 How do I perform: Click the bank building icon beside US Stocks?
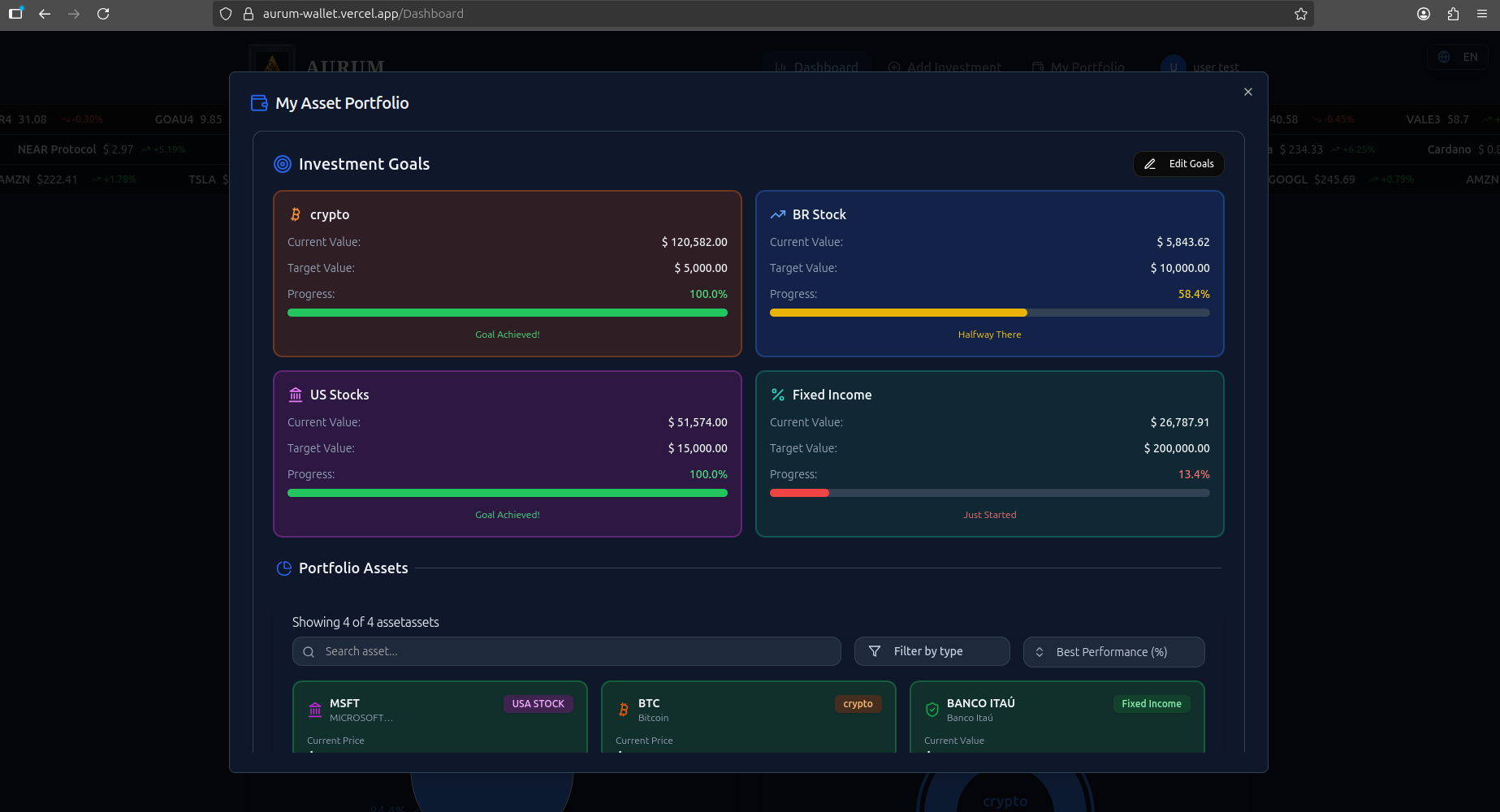(x=296, y=395)
